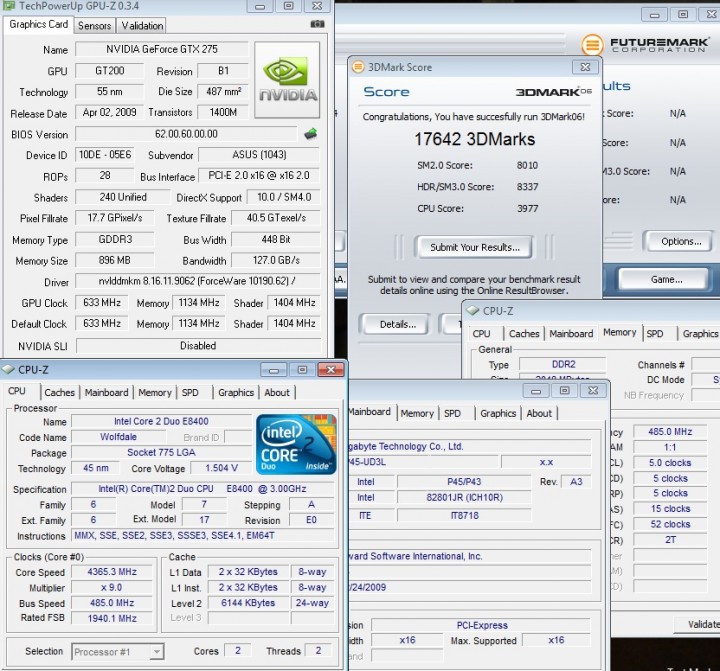Select CPU tab in CPU-Z Memory window
This screenshot has height=671, width=720.
click(481, 334)
